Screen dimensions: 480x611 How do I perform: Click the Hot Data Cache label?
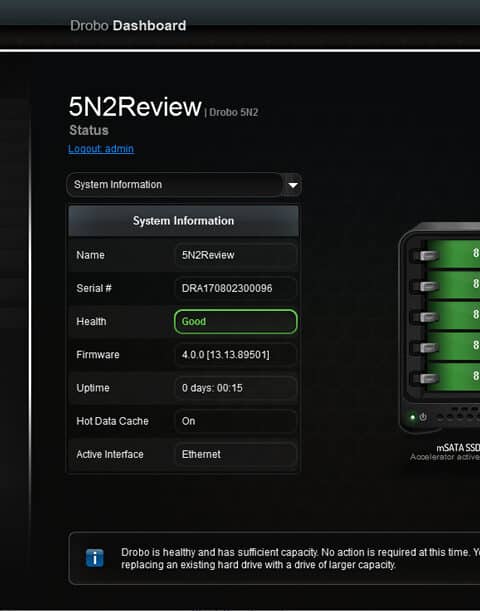(x=112, y=421)
